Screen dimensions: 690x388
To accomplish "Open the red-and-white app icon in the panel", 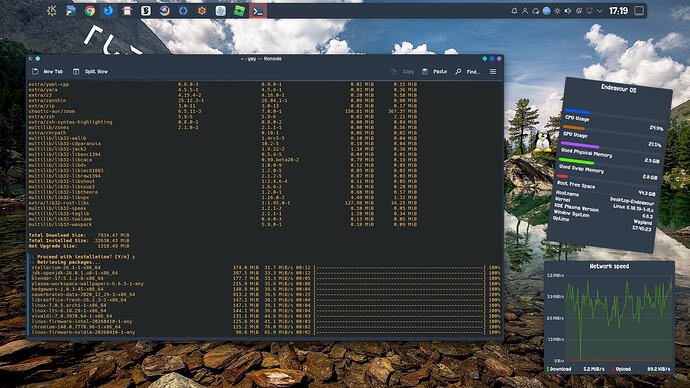I will [x=127, y=11].
